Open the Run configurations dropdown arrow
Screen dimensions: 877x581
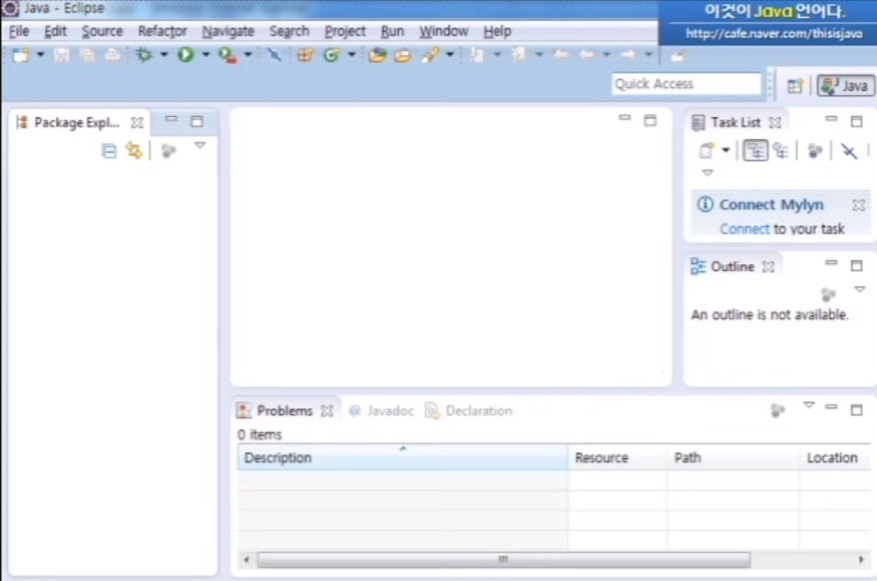point(206,55)
